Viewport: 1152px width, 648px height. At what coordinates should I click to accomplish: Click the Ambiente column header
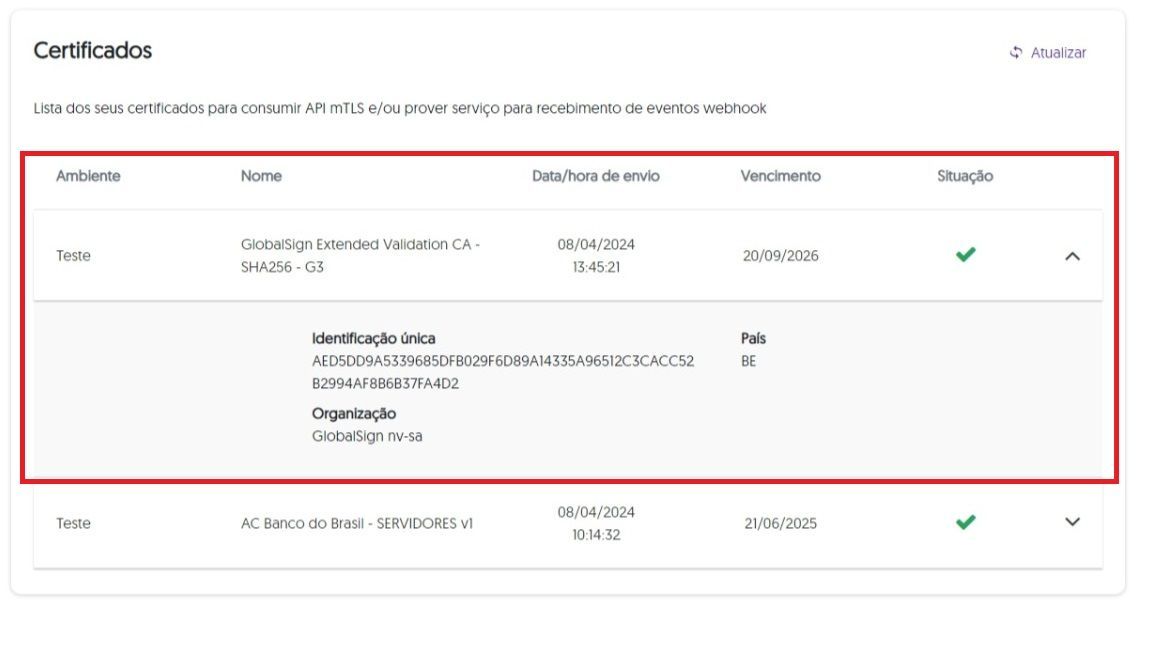point(88,176)
